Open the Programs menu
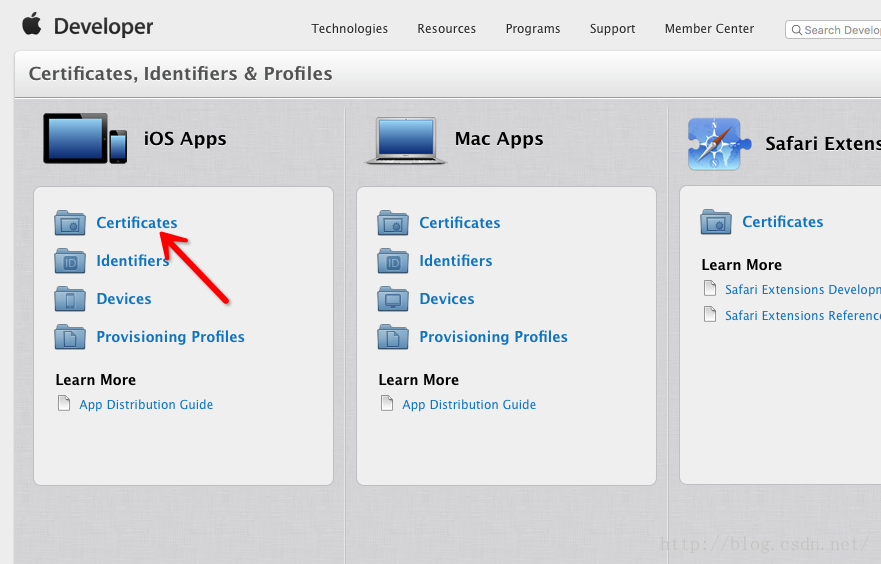 [533, 29]
